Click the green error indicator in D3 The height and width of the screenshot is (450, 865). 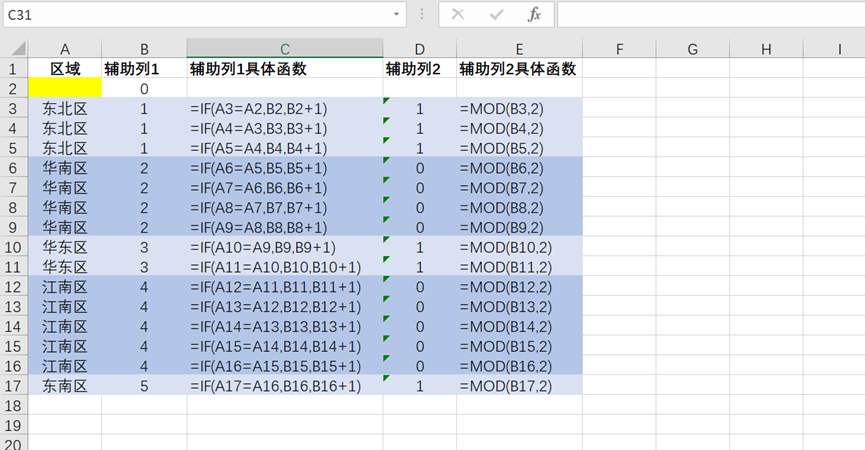pos(386,101)
